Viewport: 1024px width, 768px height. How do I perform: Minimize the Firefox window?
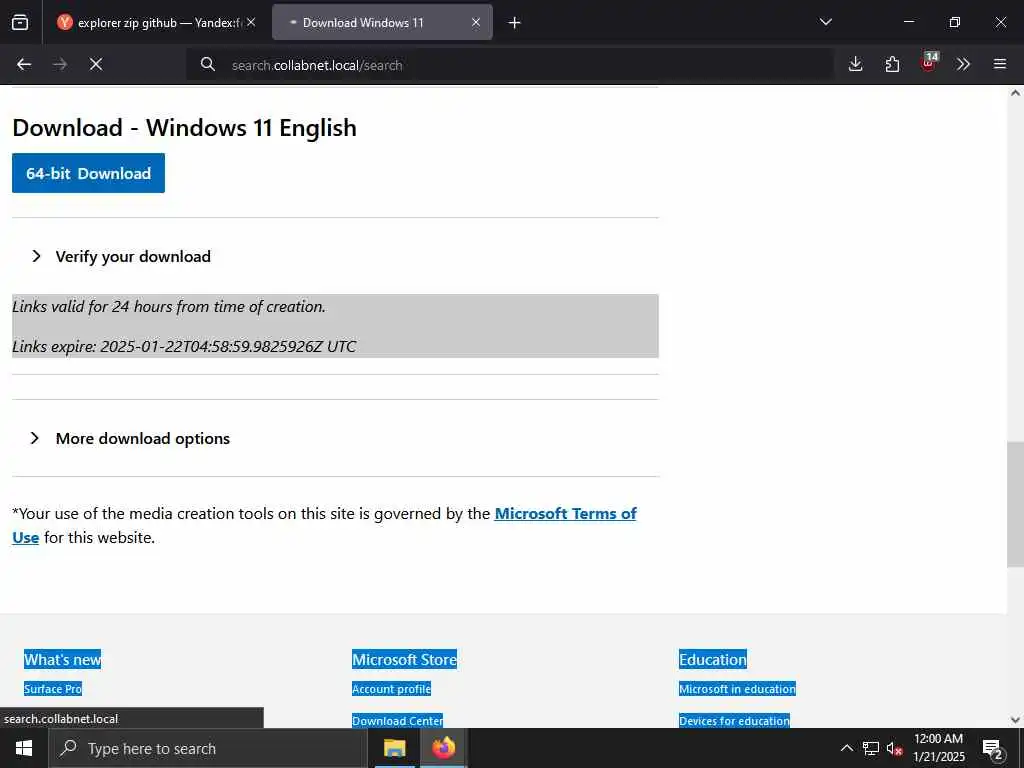[x=908, y=22]
